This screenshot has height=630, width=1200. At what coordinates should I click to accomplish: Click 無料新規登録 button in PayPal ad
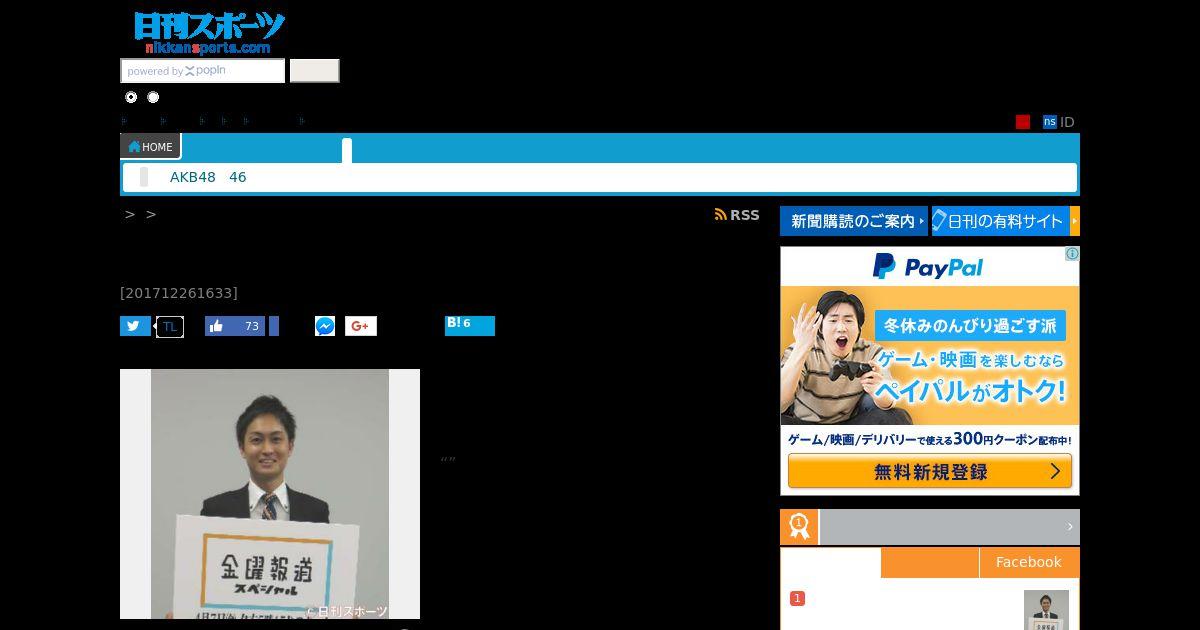pyautogui.click(x=930, y=472)
